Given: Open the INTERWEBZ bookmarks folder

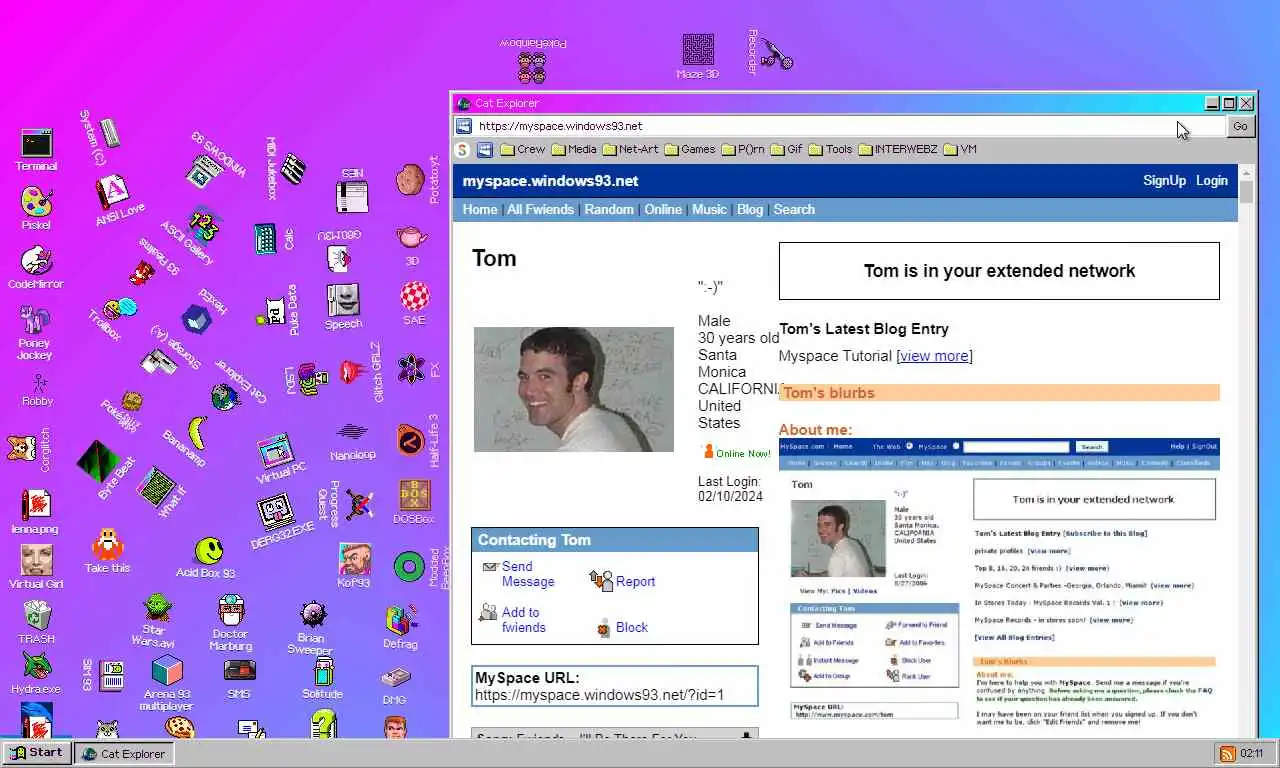Looking at the screenshot, I should (898, 150).
